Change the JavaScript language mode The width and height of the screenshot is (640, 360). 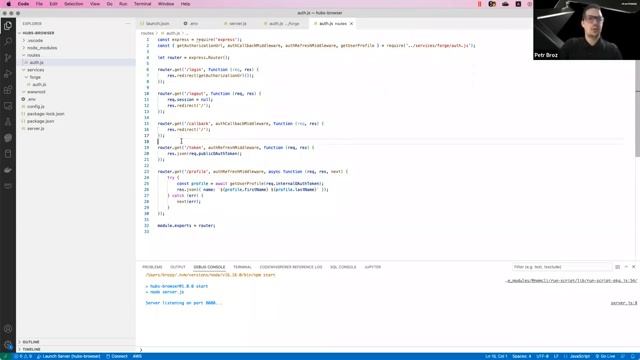pos(580,356)
